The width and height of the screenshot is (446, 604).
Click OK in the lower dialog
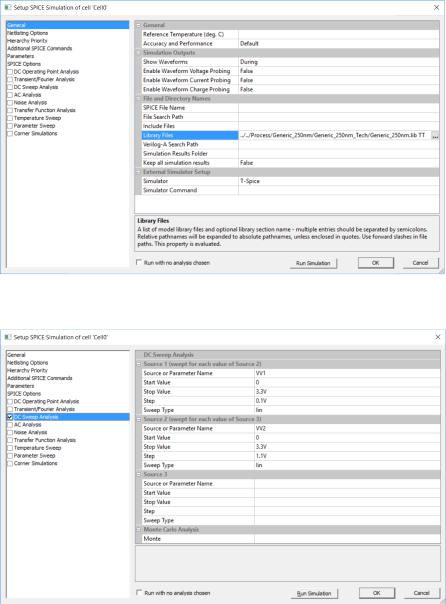click(377, 593)
